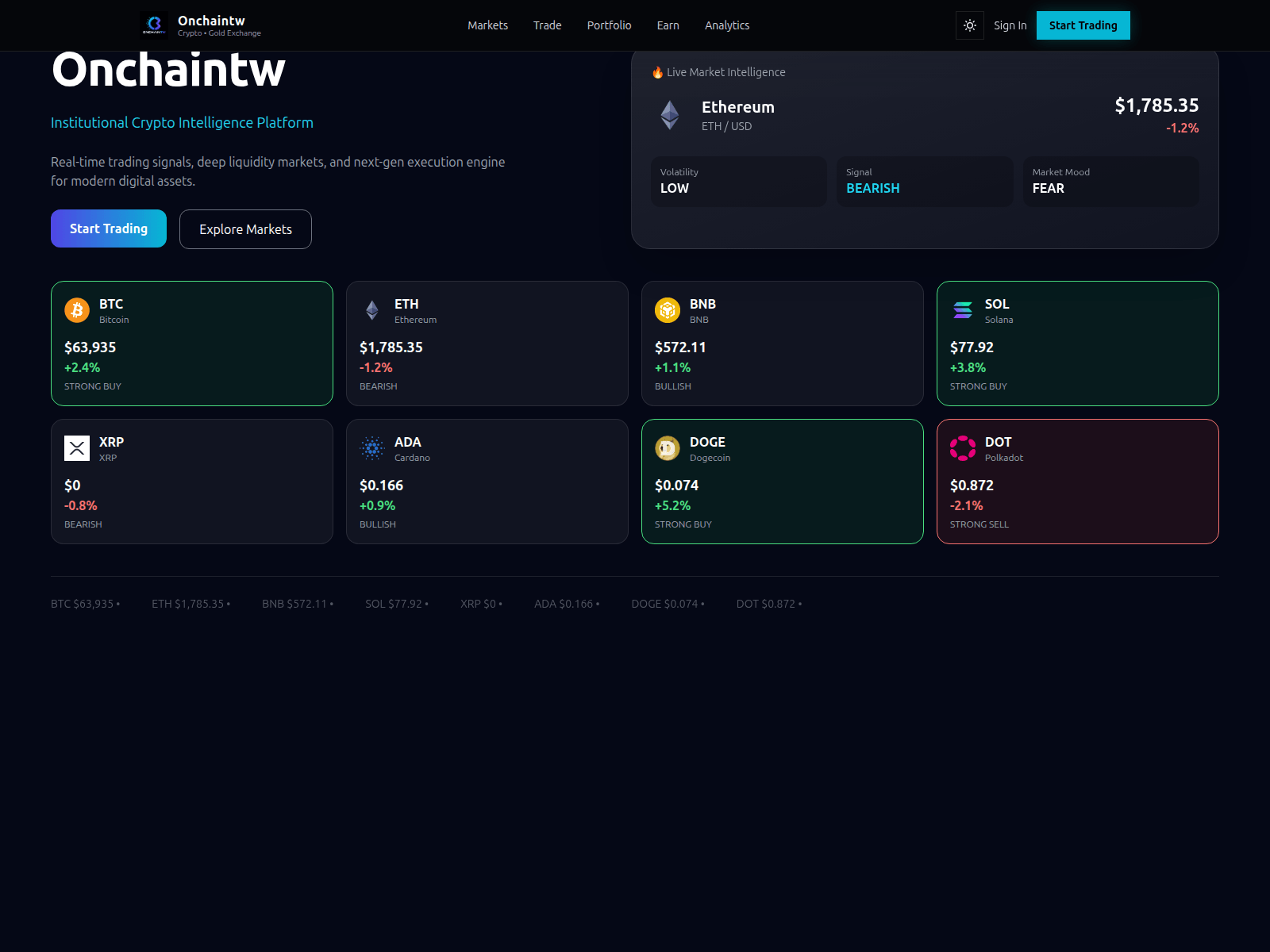Image resolution: width=1270 pixels, height=952 pixels.
Task: Click the -0.8% change on XRP card
Action: tap(81, 506)
